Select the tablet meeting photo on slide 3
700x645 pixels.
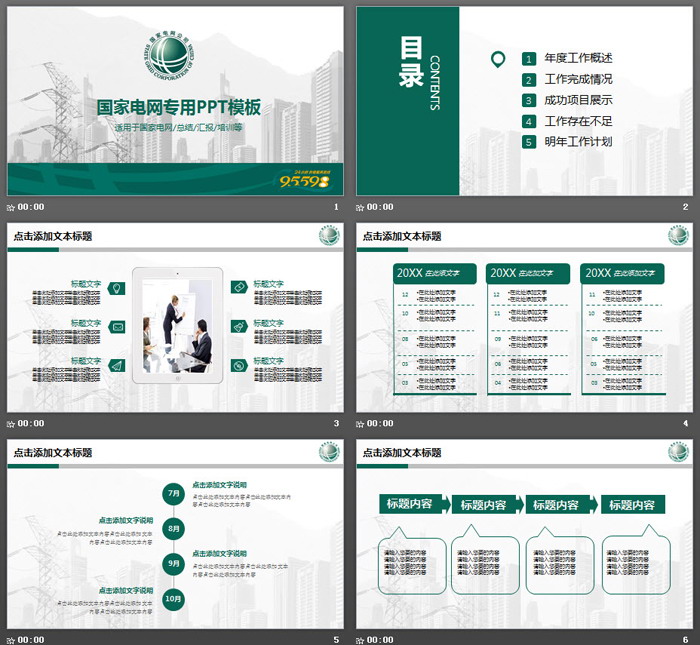(176, 326)
